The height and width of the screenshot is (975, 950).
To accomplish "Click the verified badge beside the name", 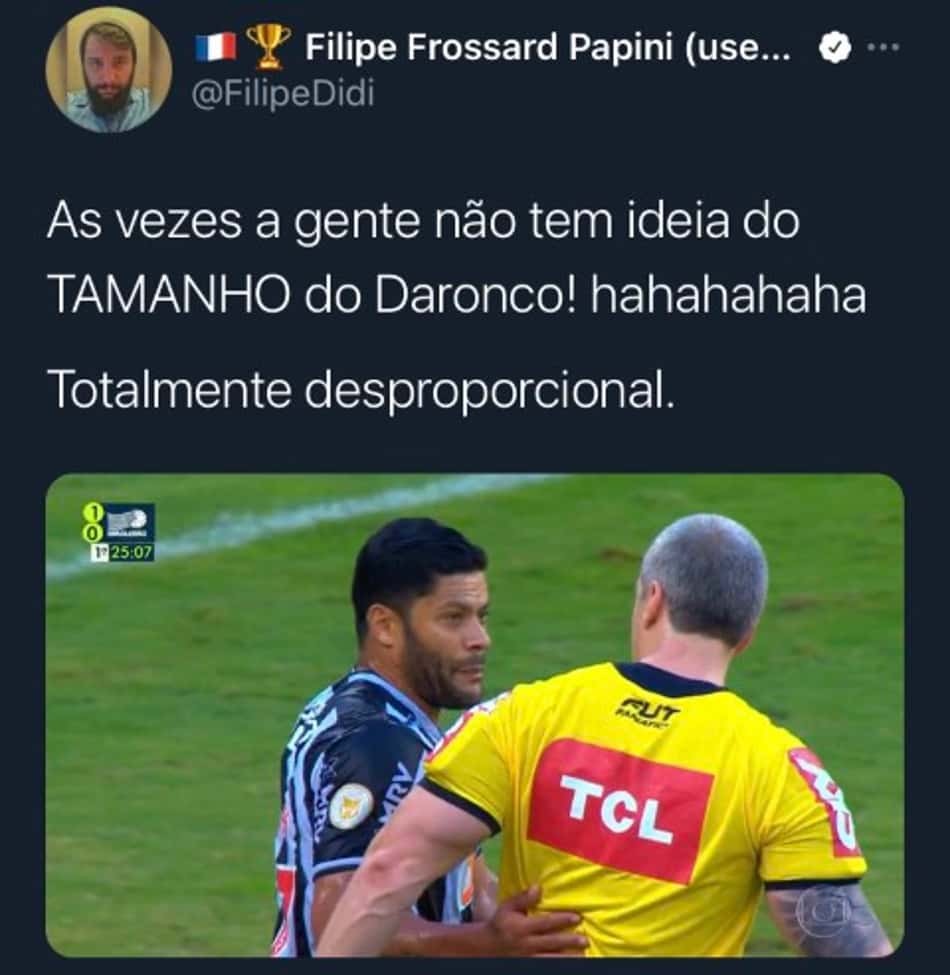I will 834,48.
